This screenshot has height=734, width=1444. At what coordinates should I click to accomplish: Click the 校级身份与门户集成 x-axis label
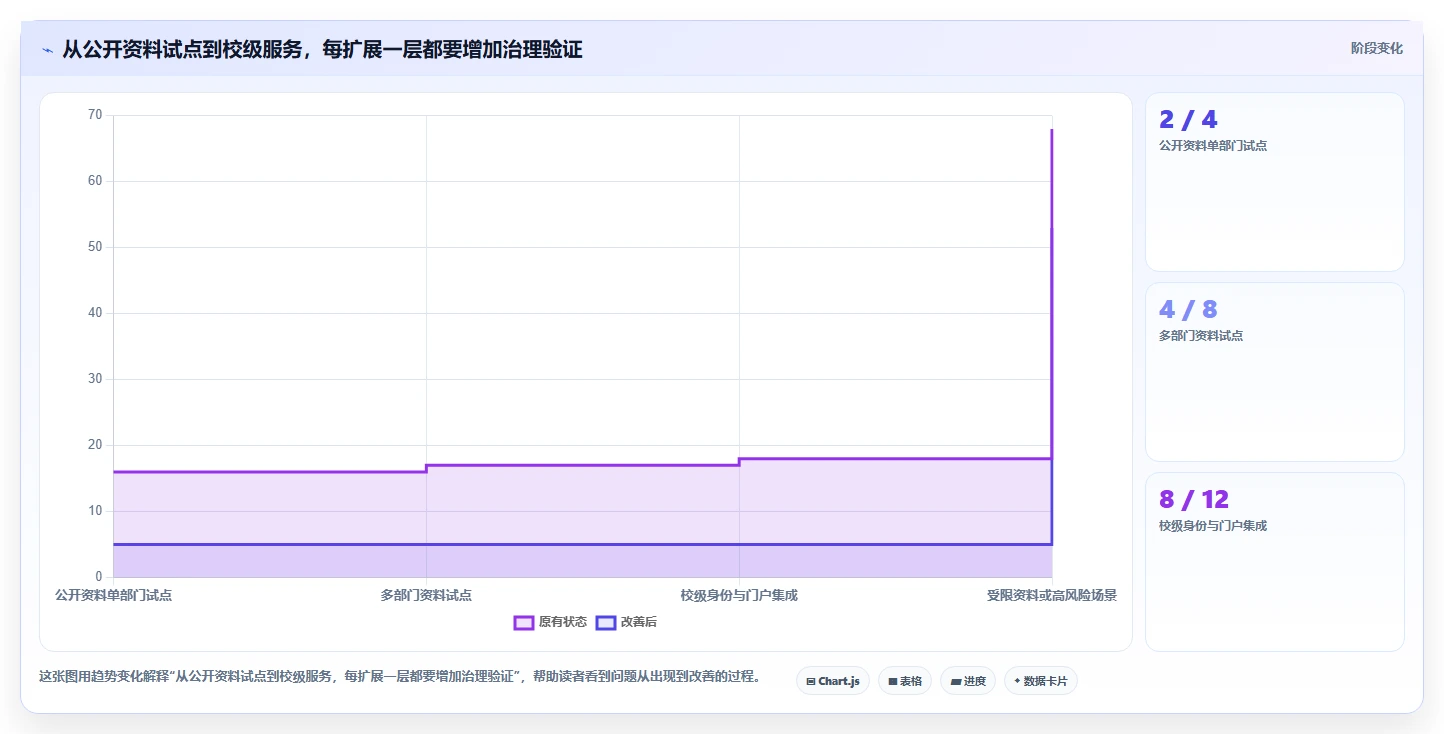[x=739, y=595]
